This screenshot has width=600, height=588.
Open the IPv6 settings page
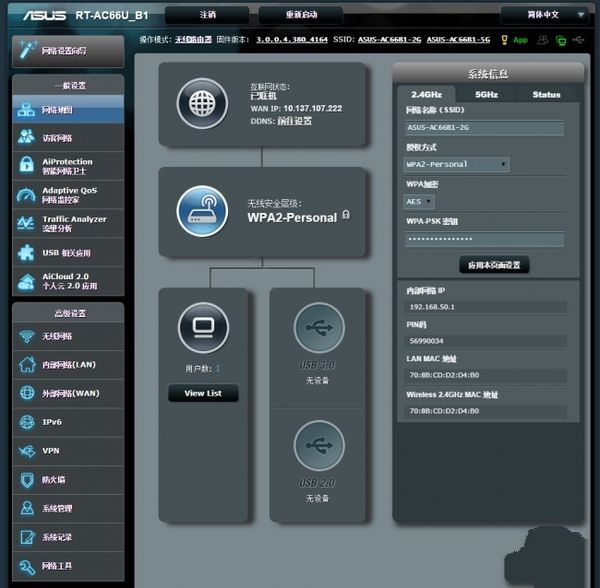pyautogui.click(x=52, y=422)
